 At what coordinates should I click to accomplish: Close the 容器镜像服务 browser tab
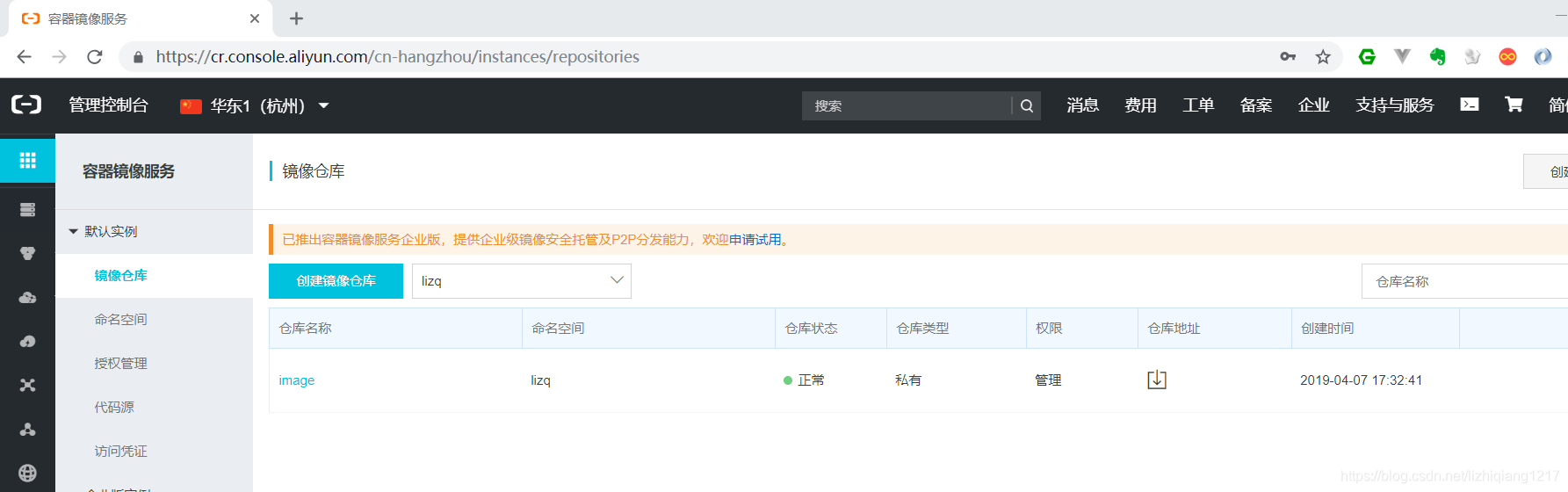click(x=255, y=18)
